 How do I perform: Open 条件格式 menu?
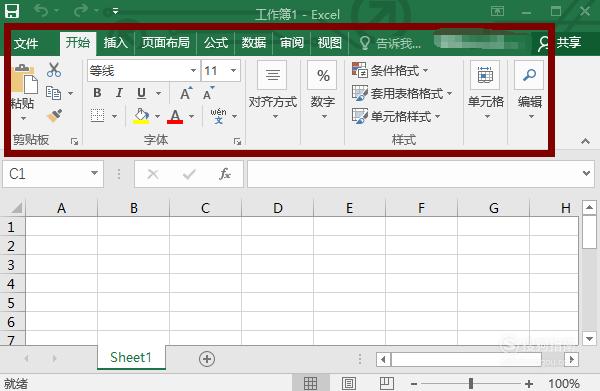click(390, 70)
